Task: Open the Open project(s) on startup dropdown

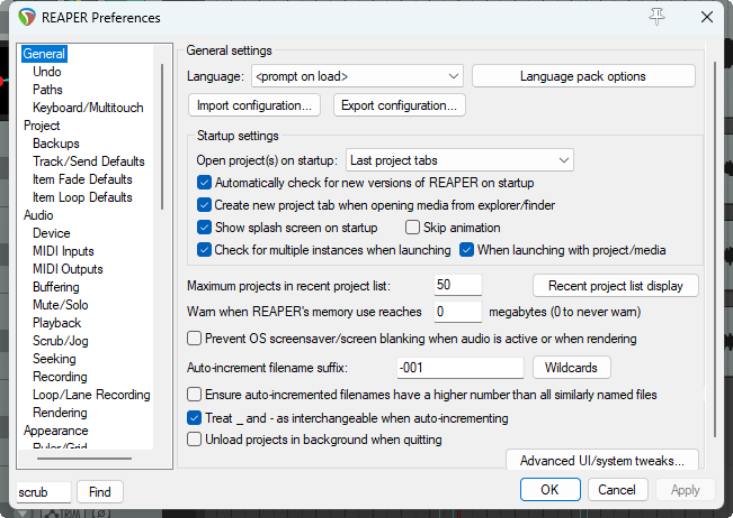Action: (460, 160)
